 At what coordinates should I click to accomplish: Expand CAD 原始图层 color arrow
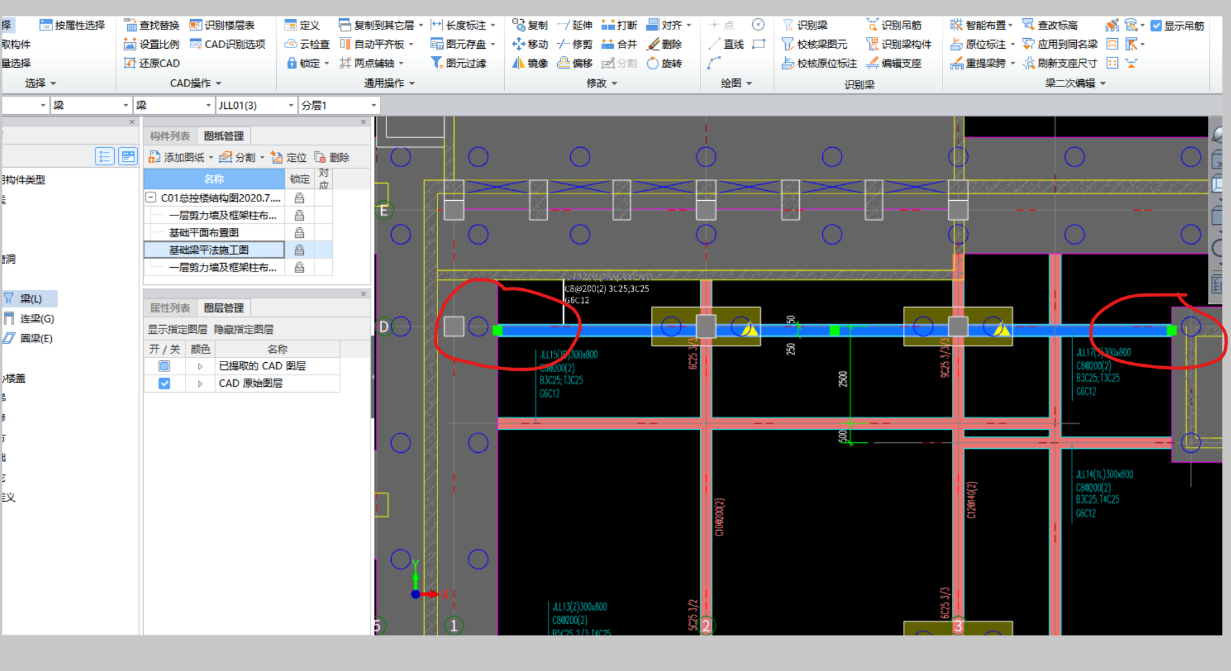coord(199,383)
